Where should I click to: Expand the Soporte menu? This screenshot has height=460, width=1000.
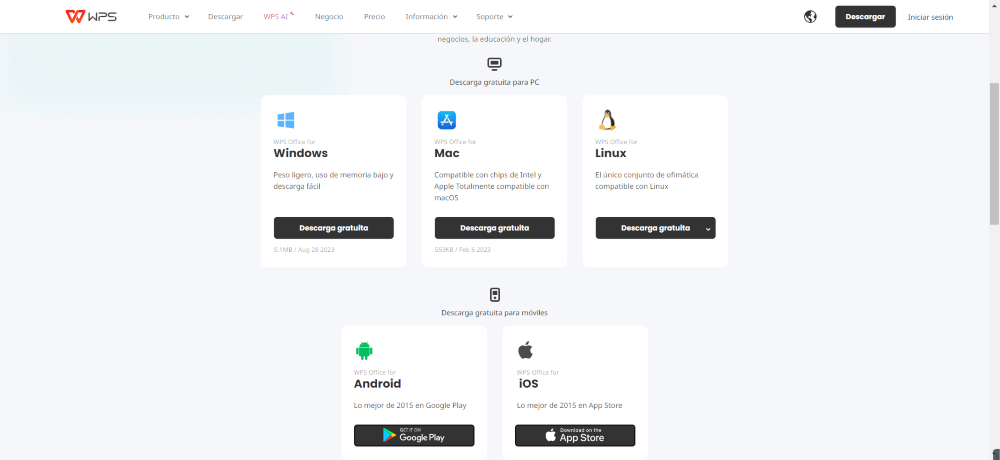tap(494, 17)
